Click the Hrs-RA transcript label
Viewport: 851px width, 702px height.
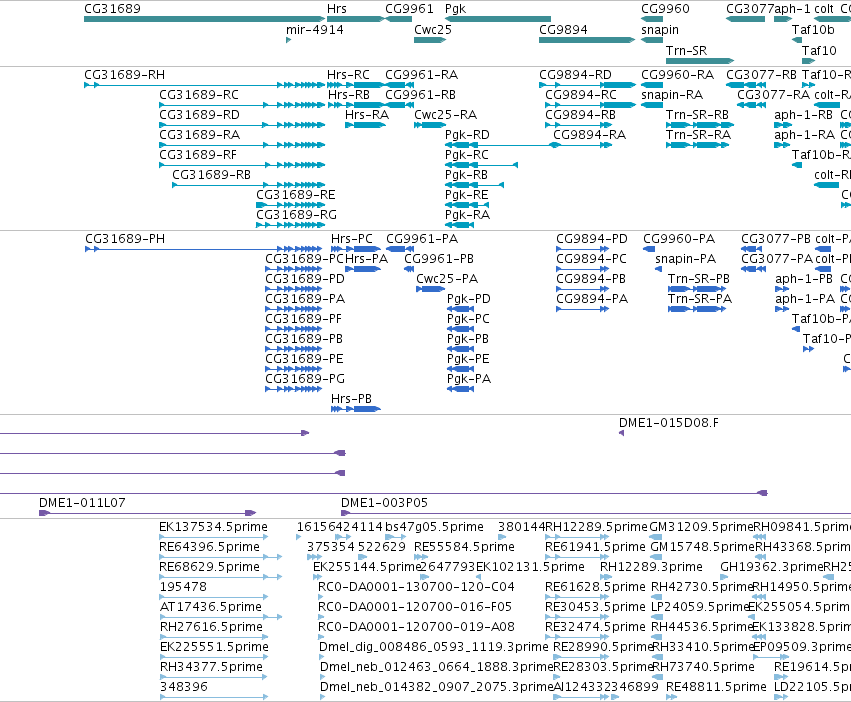367,115
